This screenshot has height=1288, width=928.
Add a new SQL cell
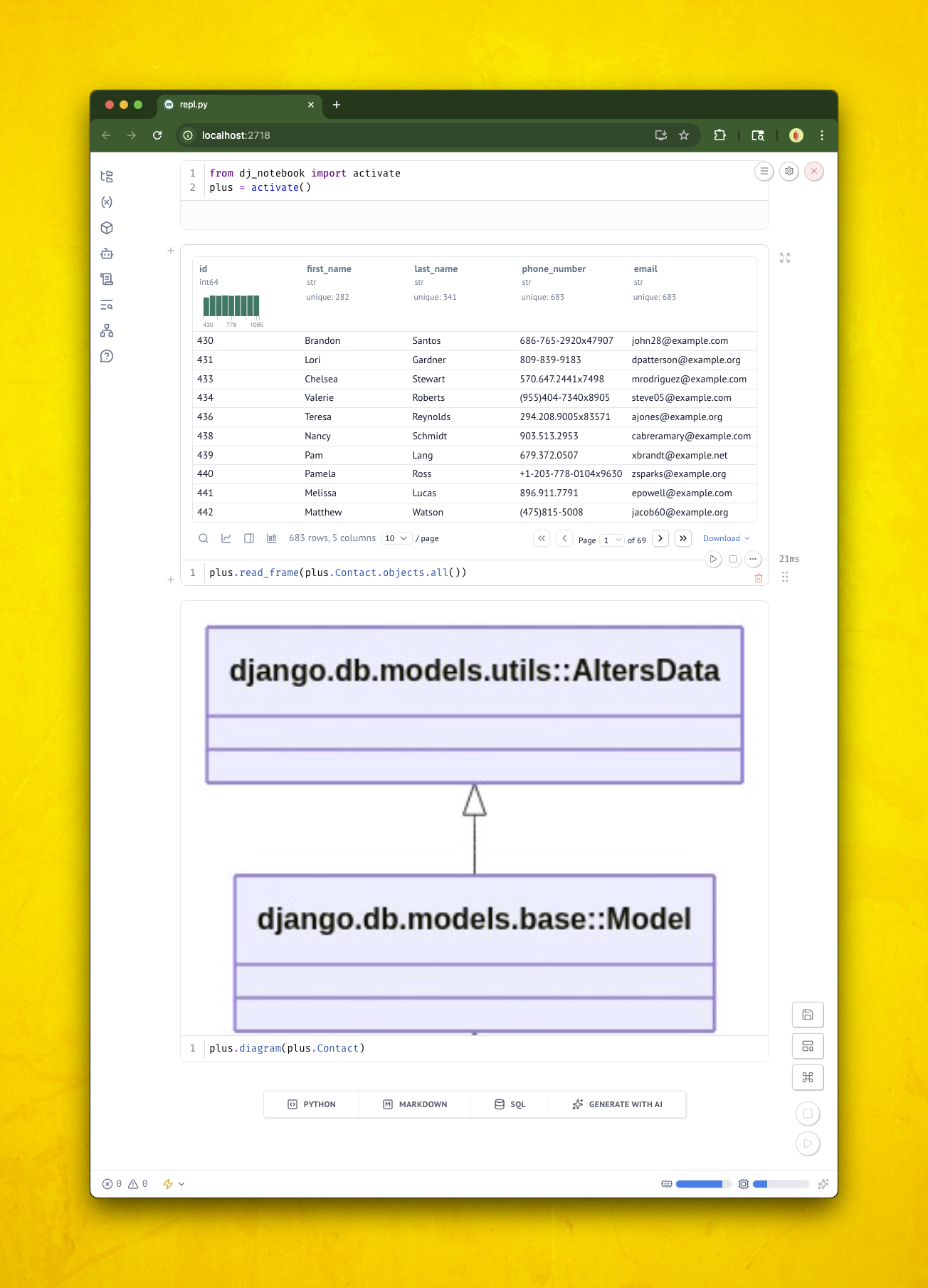coord(510,1104)
